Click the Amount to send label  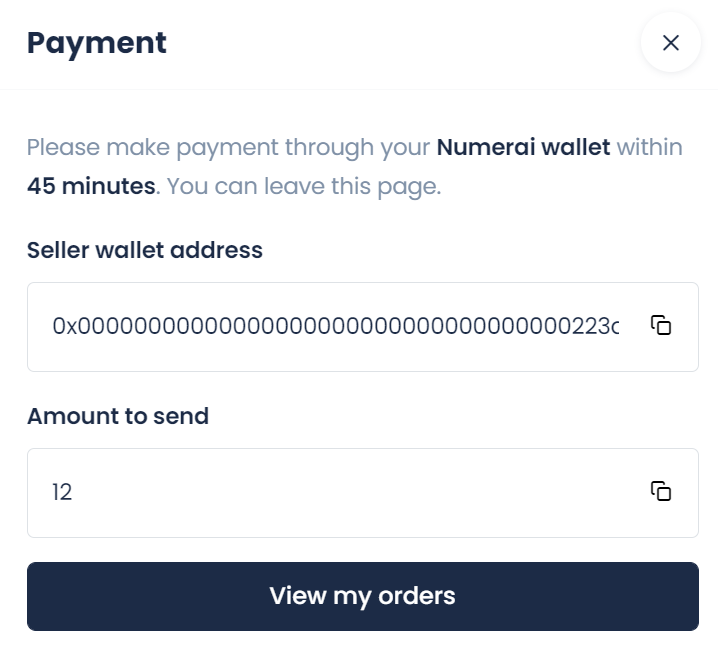(118, 416)
